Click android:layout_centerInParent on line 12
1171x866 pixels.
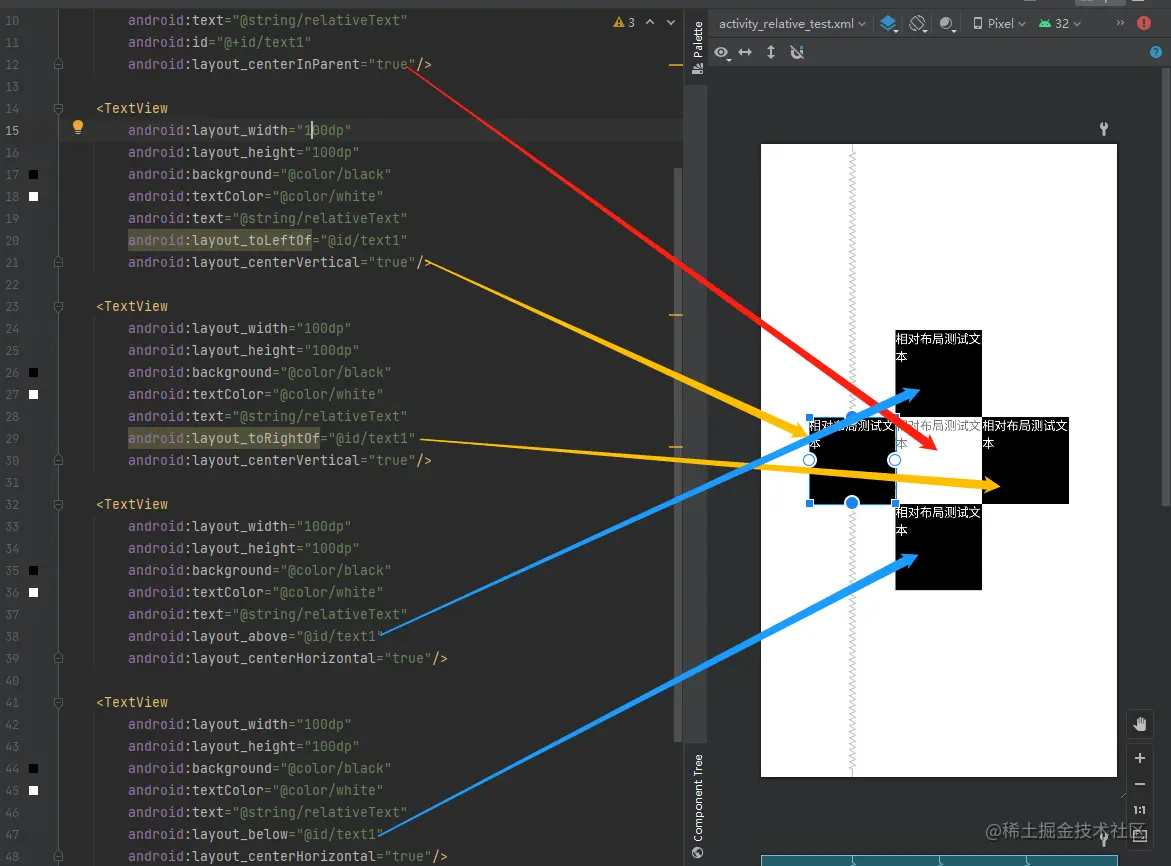pyautogui.click(x=243, y=64)
